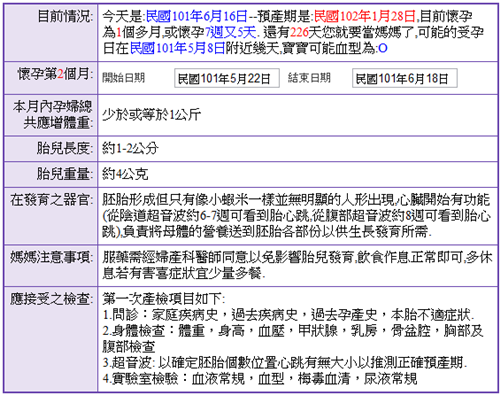
Task: Click the 本月內孕婦總共應增體重 label
Action: (x=52, y=115)
